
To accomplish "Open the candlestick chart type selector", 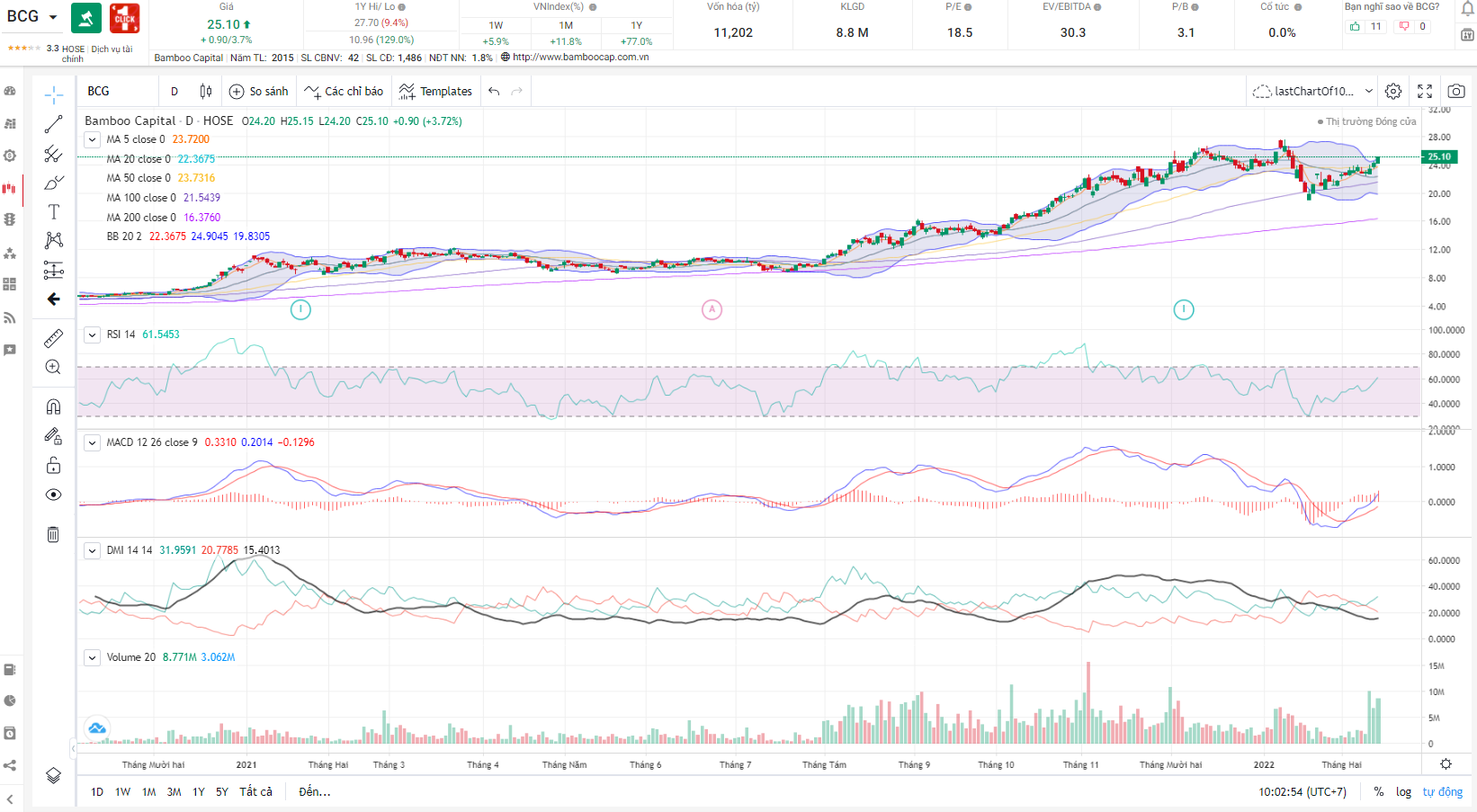I will (206, 91).
